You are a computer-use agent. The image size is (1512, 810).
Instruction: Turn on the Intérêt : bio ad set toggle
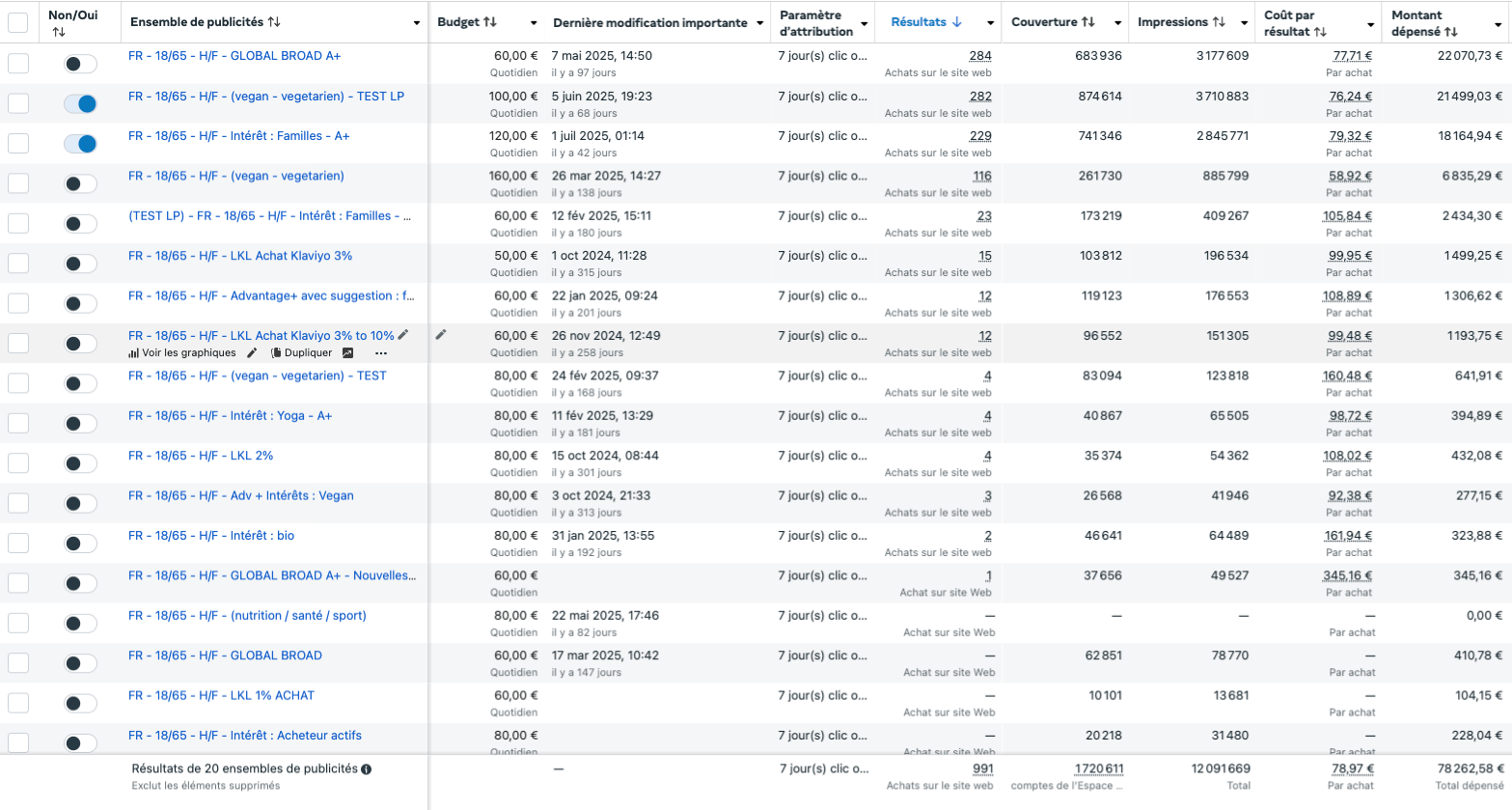click(81, 544)
